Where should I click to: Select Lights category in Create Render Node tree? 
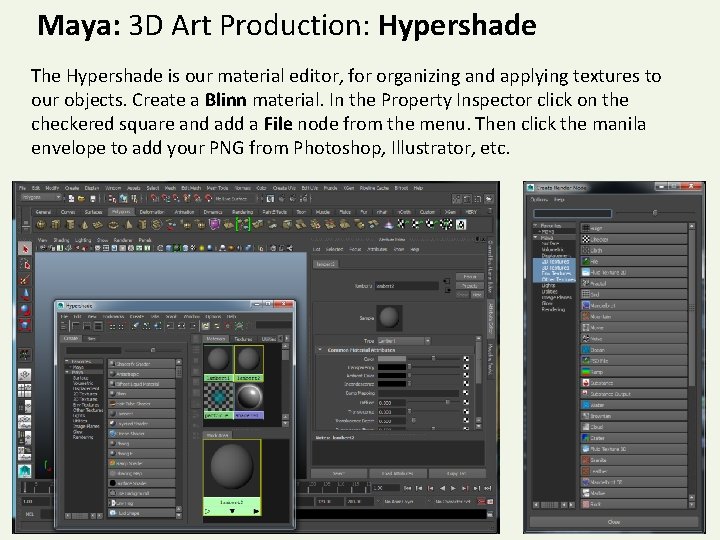[549, 286]
